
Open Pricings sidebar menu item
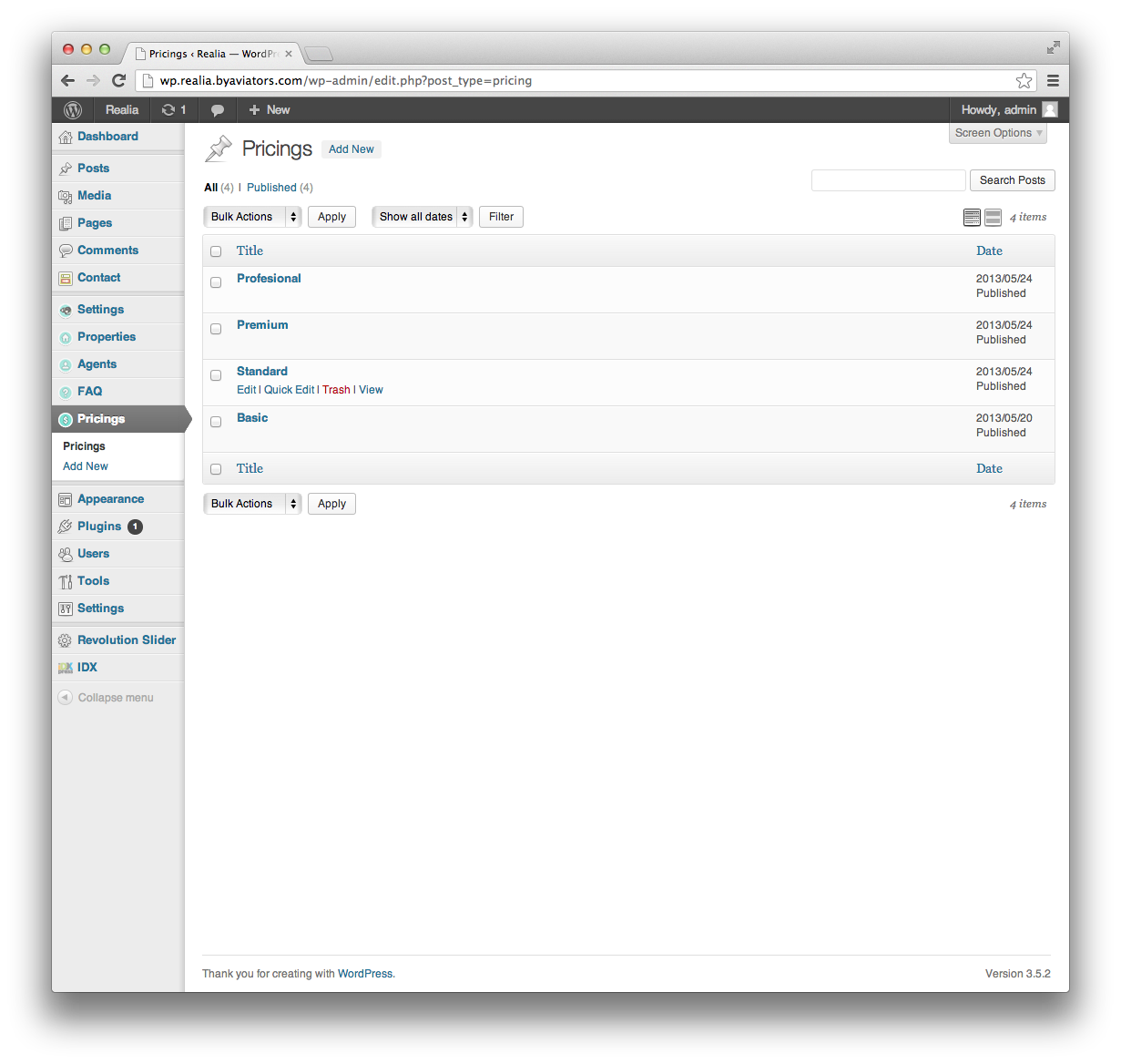coord(118,419)
